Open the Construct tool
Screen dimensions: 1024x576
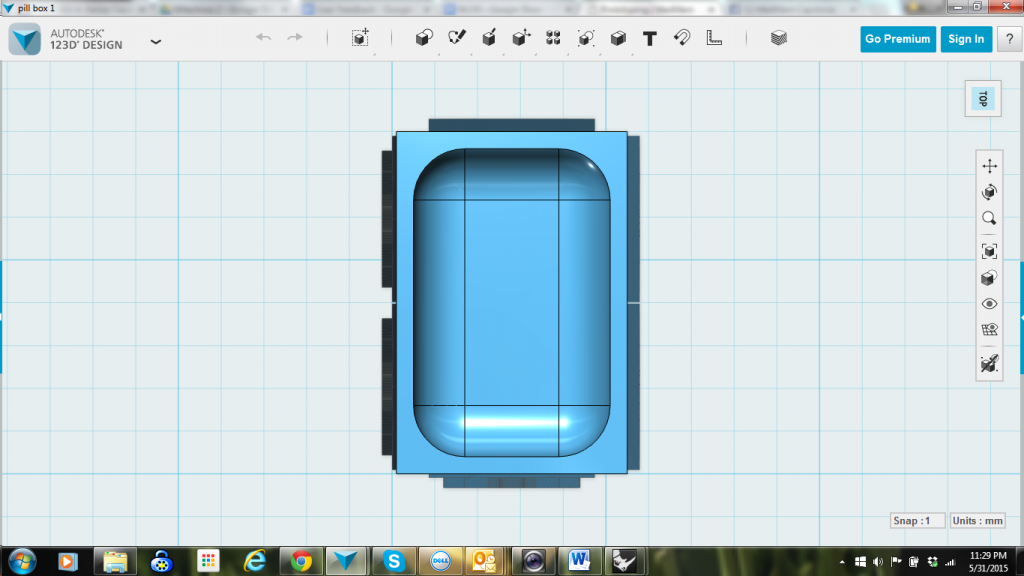(489, 39)
